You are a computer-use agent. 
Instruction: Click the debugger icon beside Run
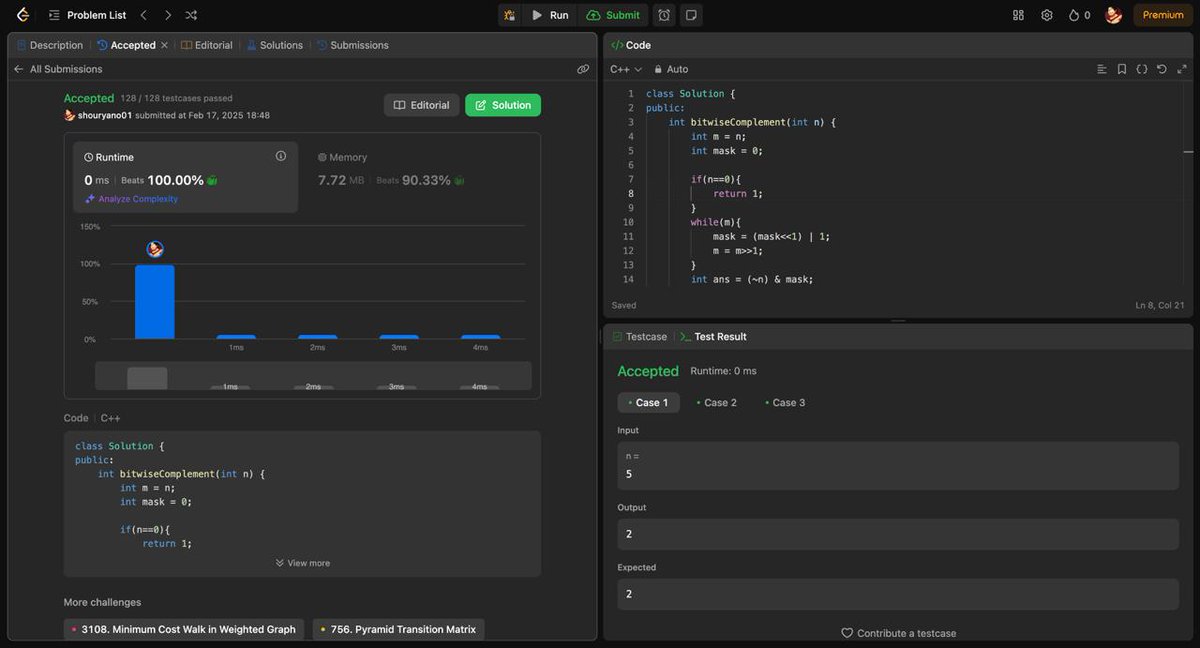[510, 15]
